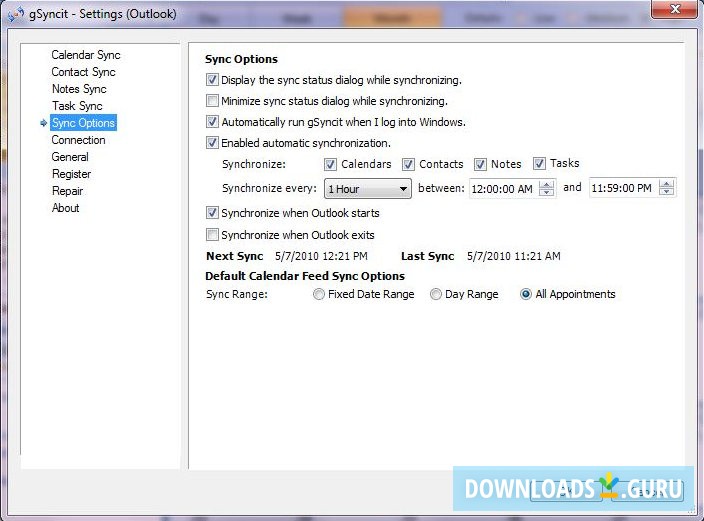Click the gSyncit title bar icon
Viewport: 704px width, 521px height.
16,14
